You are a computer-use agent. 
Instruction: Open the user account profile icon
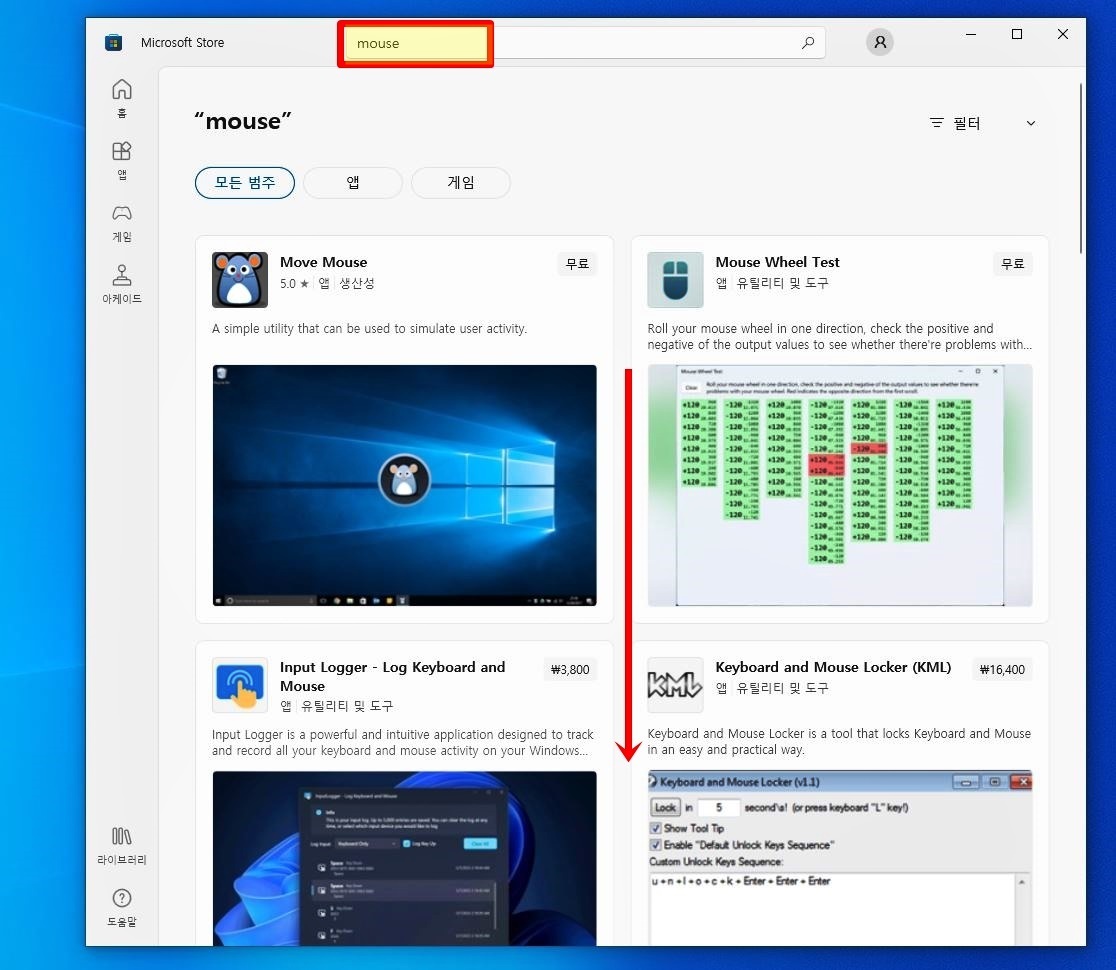point(880,42)
